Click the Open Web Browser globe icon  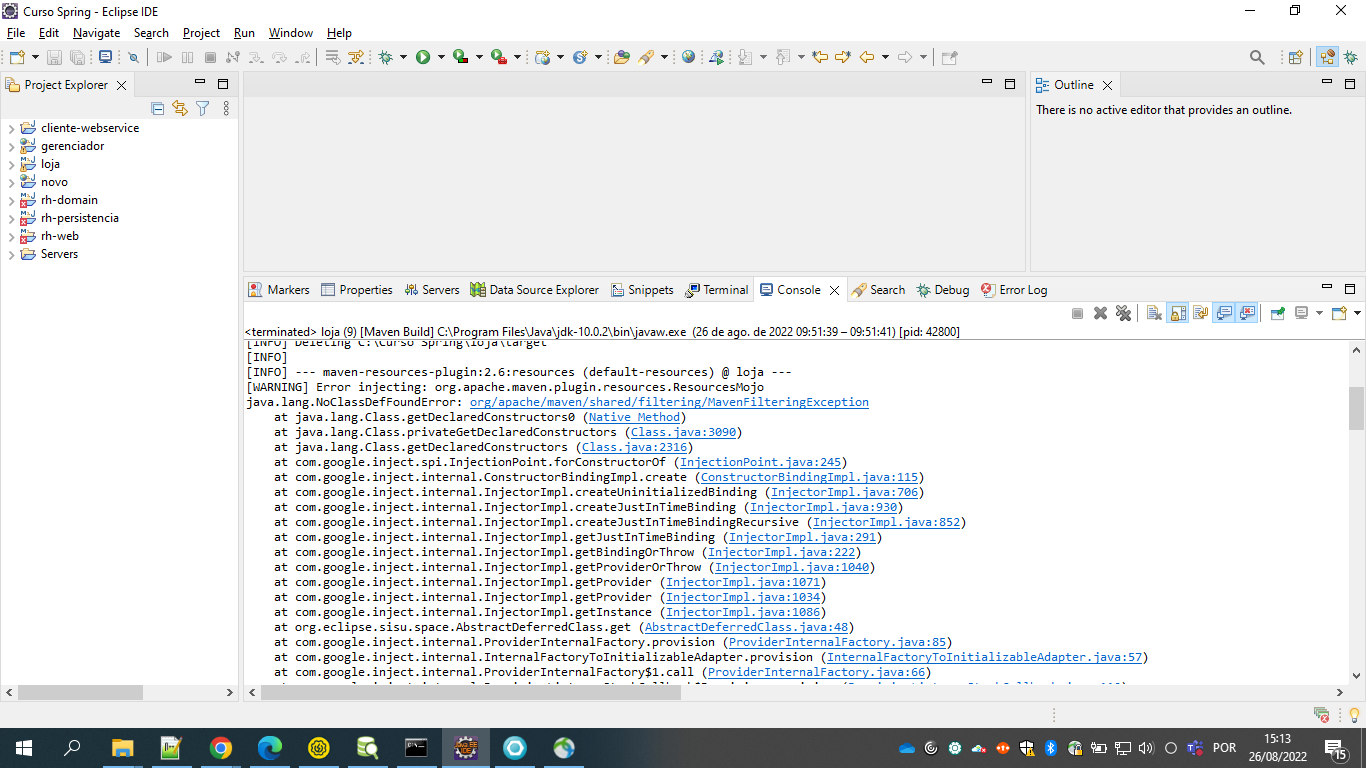[x=688, y=57]
